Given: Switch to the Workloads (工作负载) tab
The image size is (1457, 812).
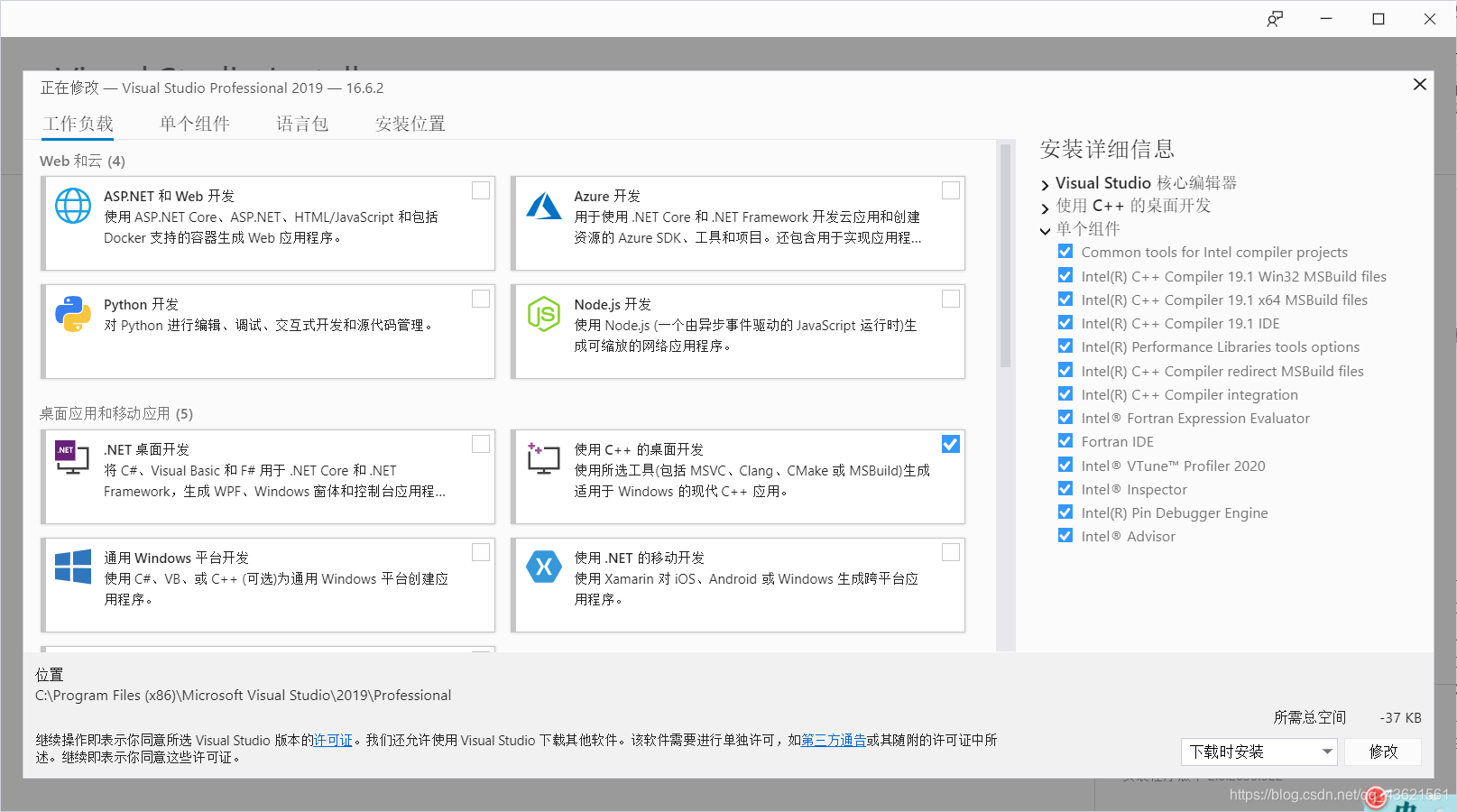Looking at the screenshot, I should pyautogui.click(x=78, y=125).
